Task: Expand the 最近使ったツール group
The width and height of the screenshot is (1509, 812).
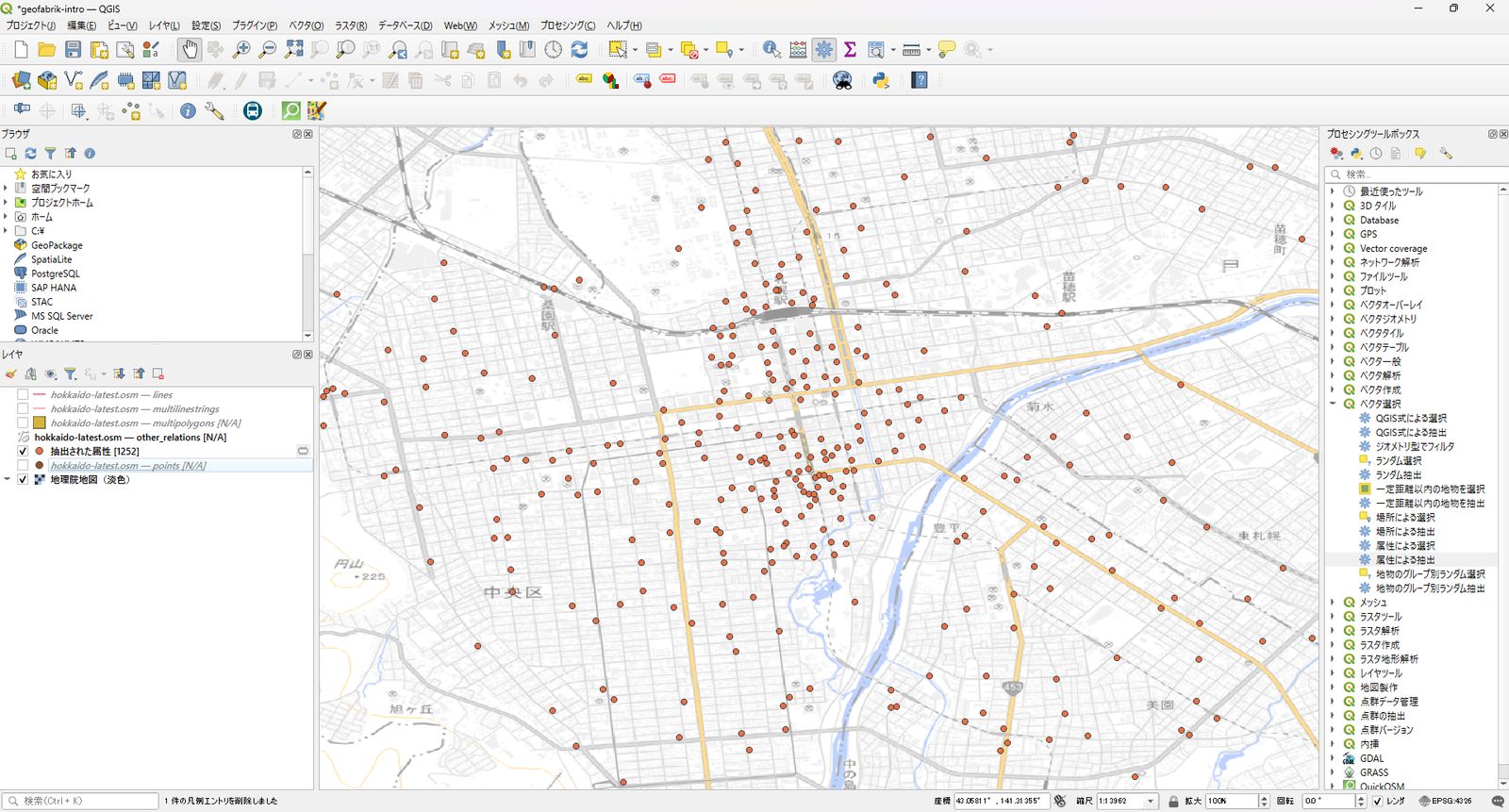Action: [x=1333, y=191]
